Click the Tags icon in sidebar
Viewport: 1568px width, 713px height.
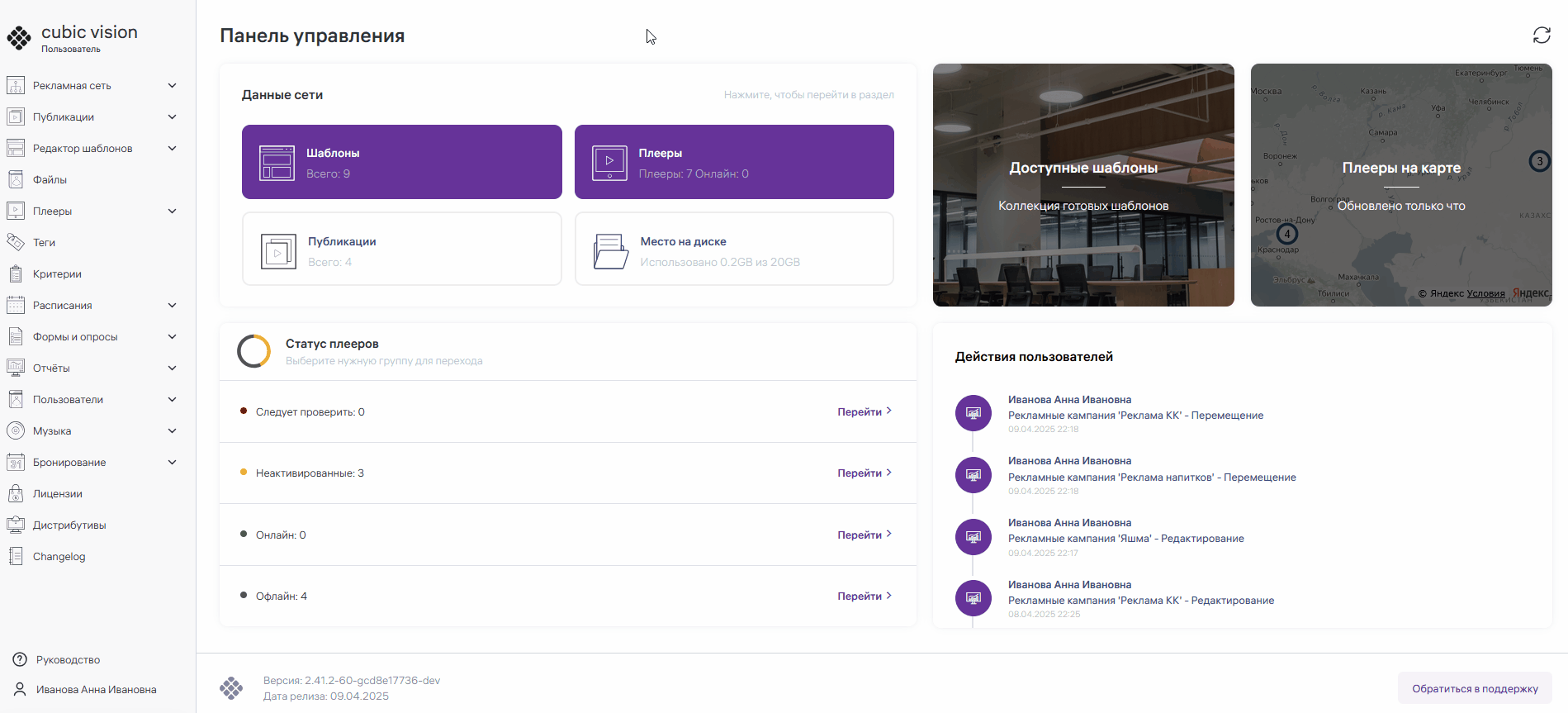(16, 242)
